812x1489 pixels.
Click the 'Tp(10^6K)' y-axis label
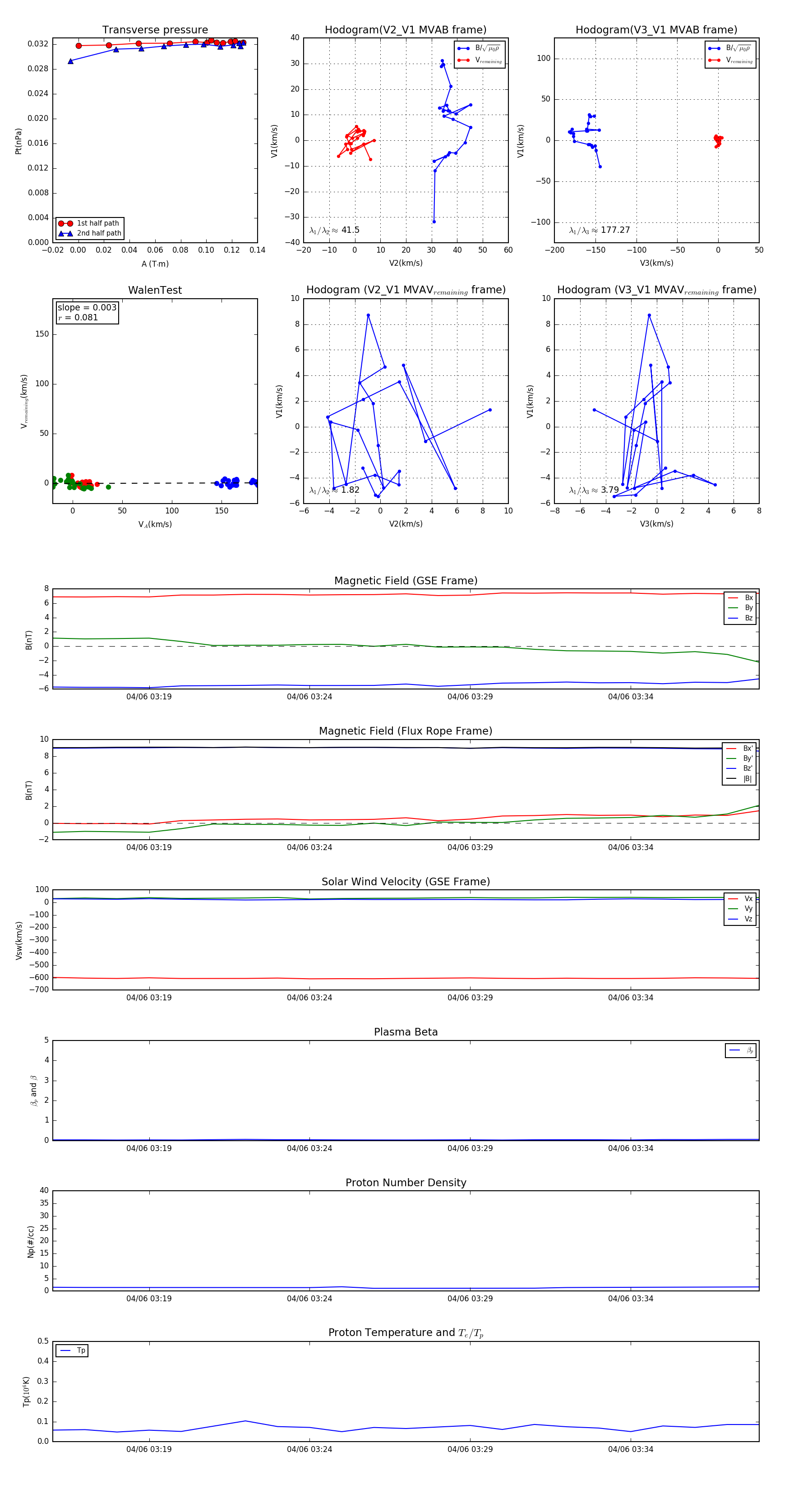point(26,1392)
